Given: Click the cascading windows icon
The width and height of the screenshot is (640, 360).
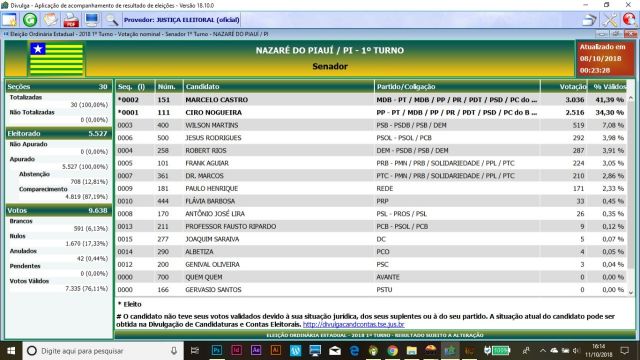Looking at the screenshot, I should (x=589, y=20).
